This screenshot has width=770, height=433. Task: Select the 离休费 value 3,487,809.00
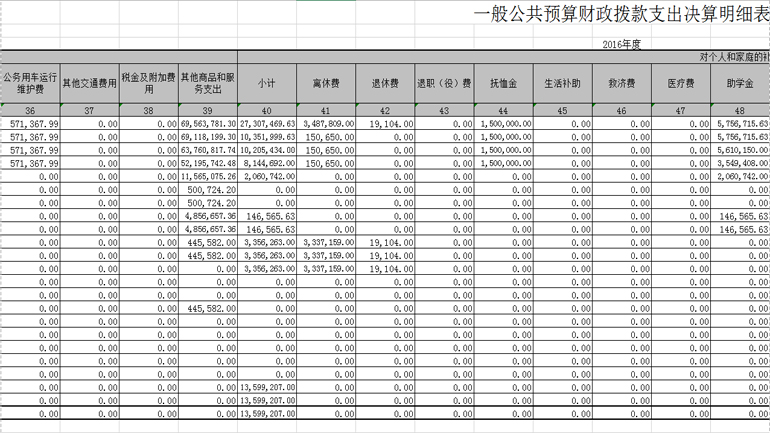pos(326,124)
